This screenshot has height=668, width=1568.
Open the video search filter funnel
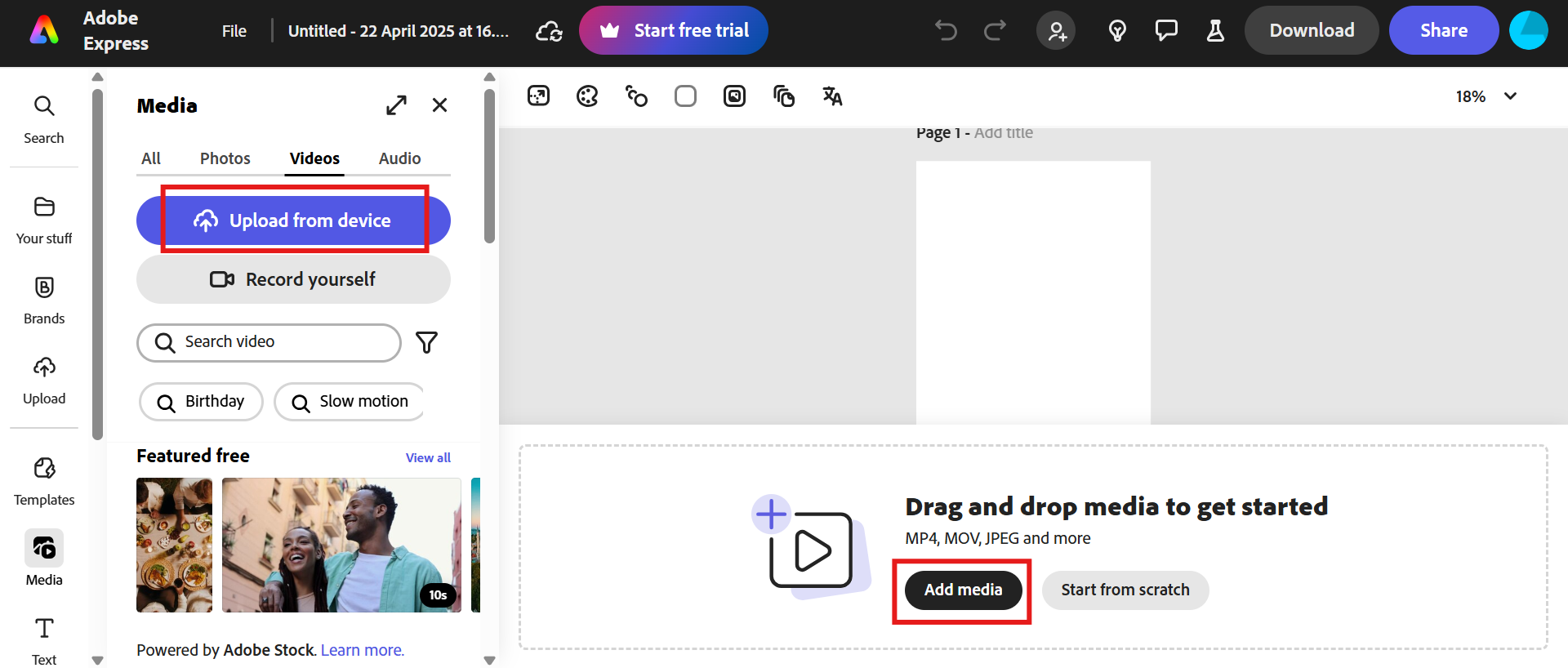(x=426, y=342)
